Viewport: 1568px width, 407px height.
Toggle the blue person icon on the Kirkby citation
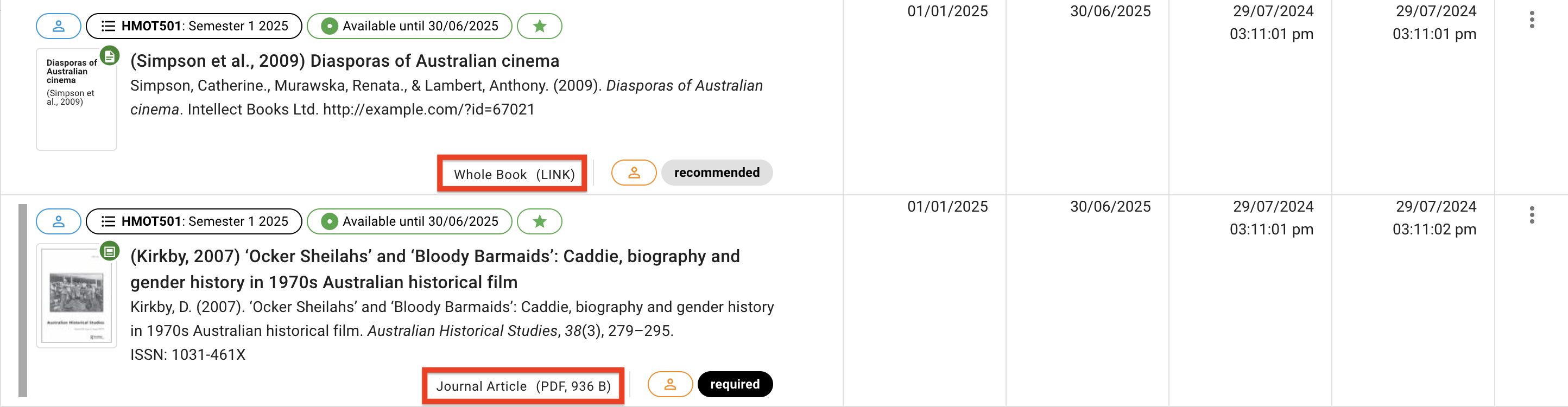click(58, 221)
